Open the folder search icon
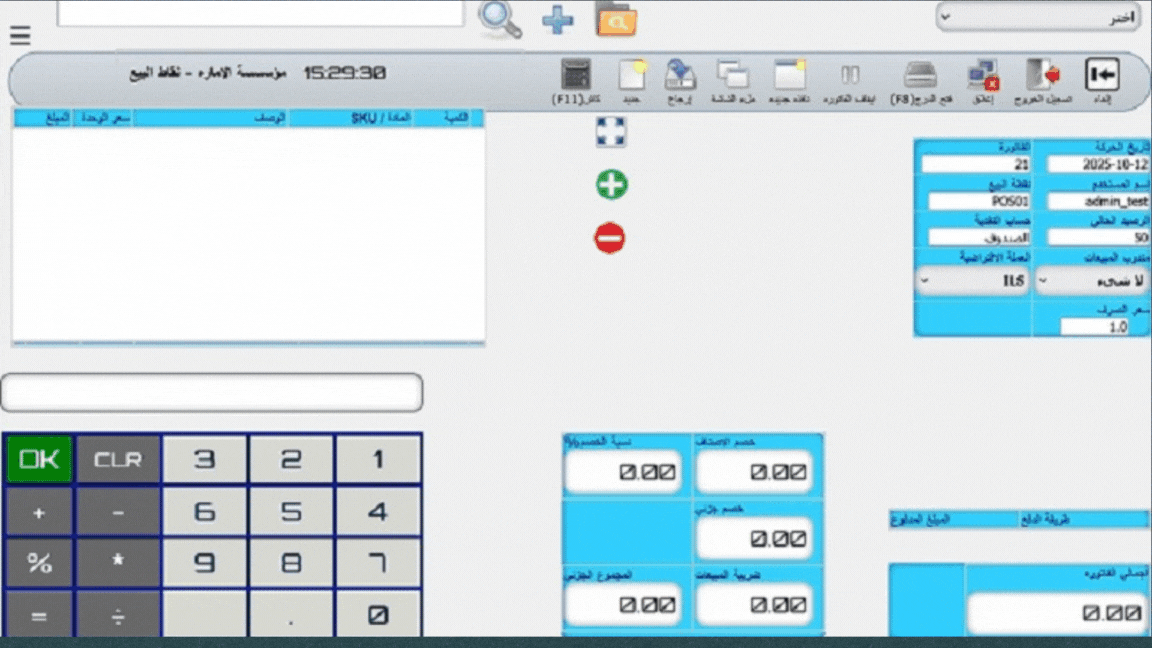 pyautogui.click(x=616, y=19)
